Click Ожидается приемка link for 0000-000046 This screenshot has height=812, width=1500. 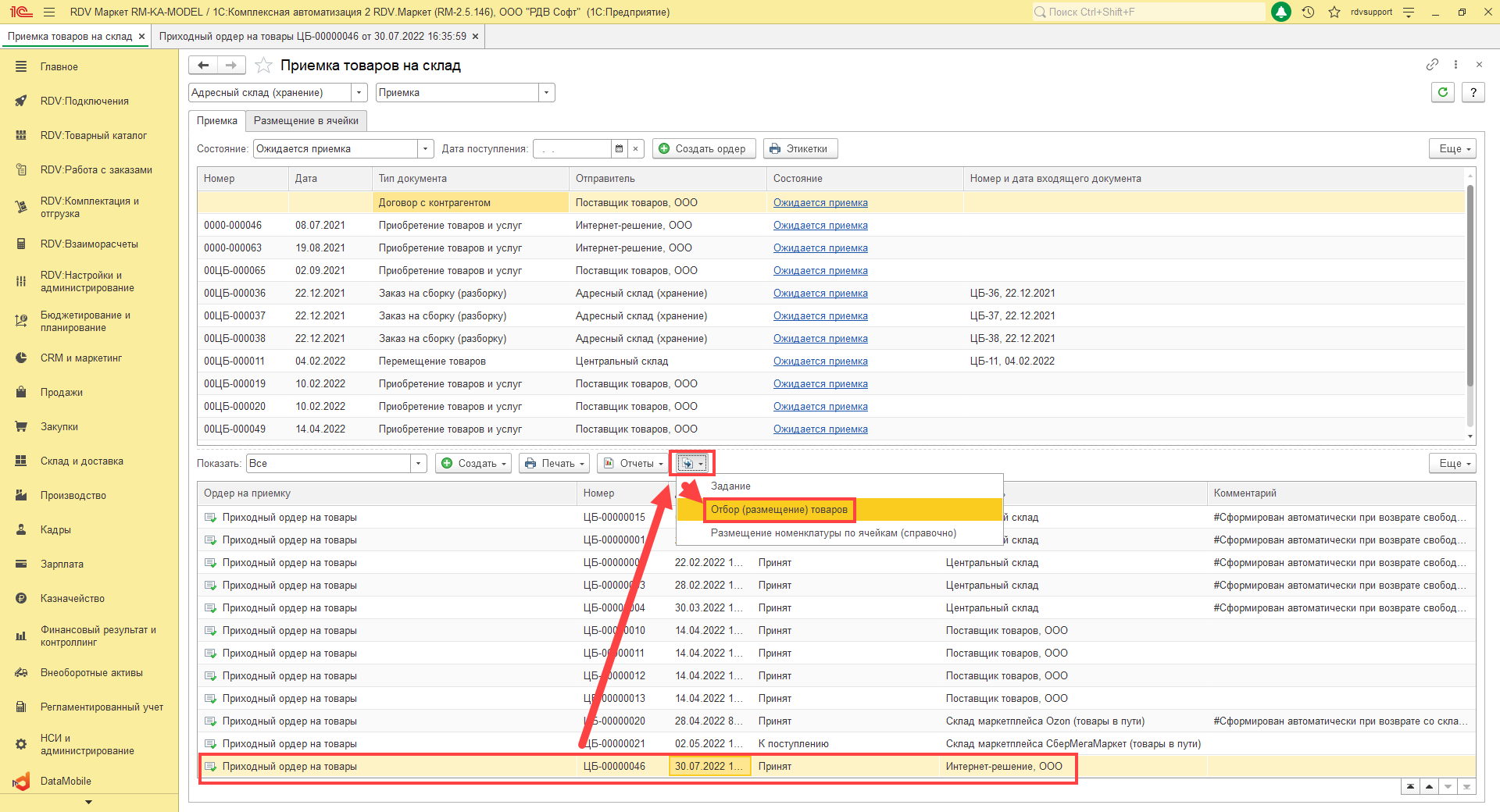(820, 225)
